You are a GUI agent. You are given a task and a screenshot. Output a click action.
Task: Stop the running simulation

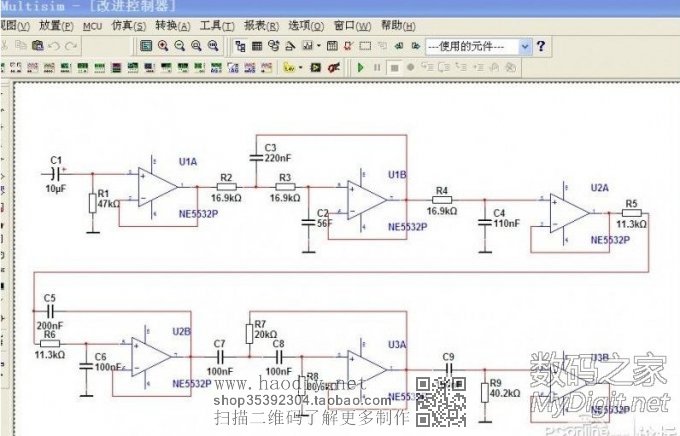(395, 67)
